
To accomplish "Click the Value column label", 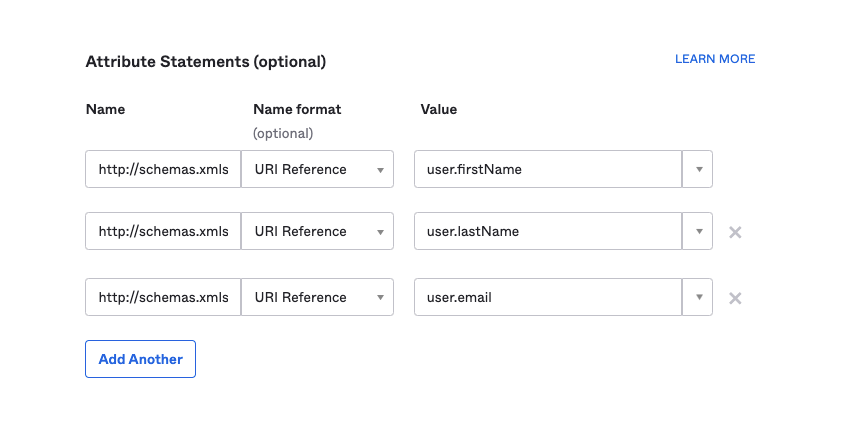I will point(438,109).
